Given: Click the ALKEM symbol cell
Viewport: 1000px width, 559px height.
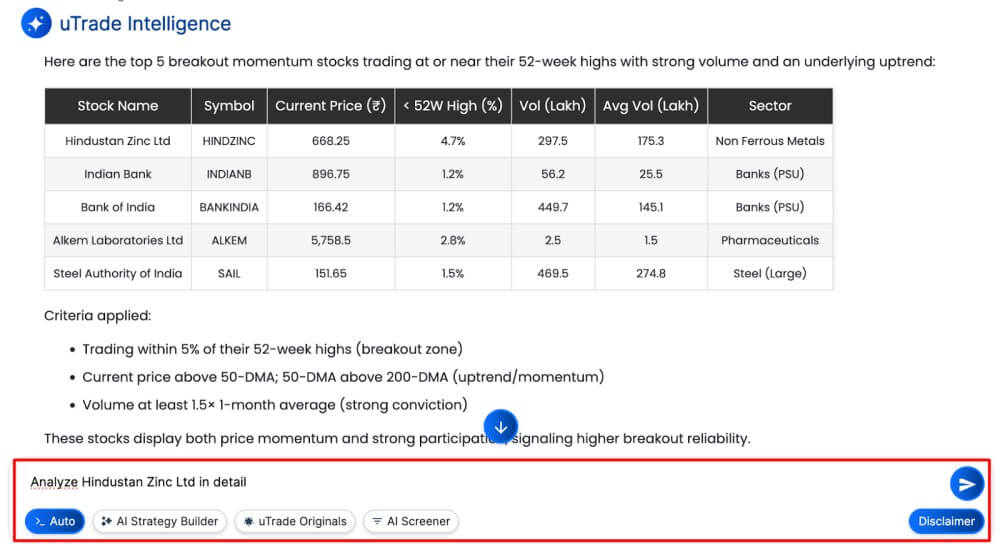Looking at the screenshot, I should 229,240.
